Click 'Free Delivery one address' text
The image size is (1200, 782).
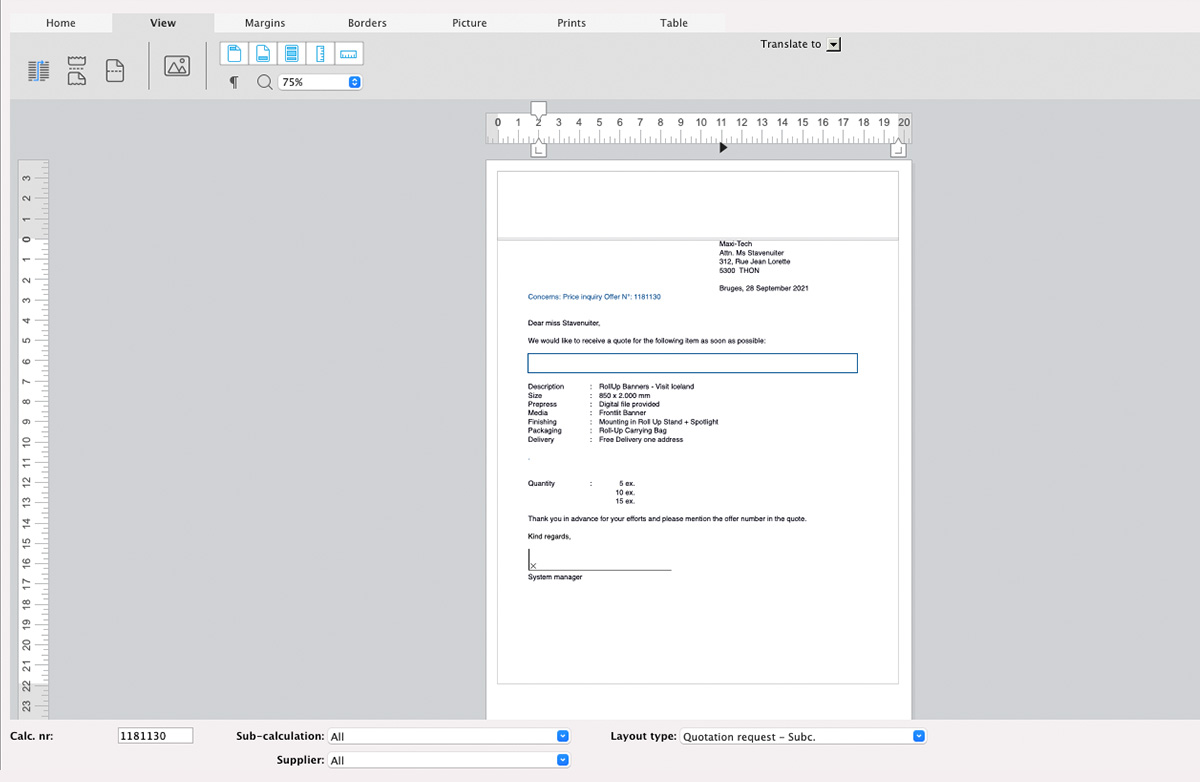pyautogui.click(x=641, y=440)
